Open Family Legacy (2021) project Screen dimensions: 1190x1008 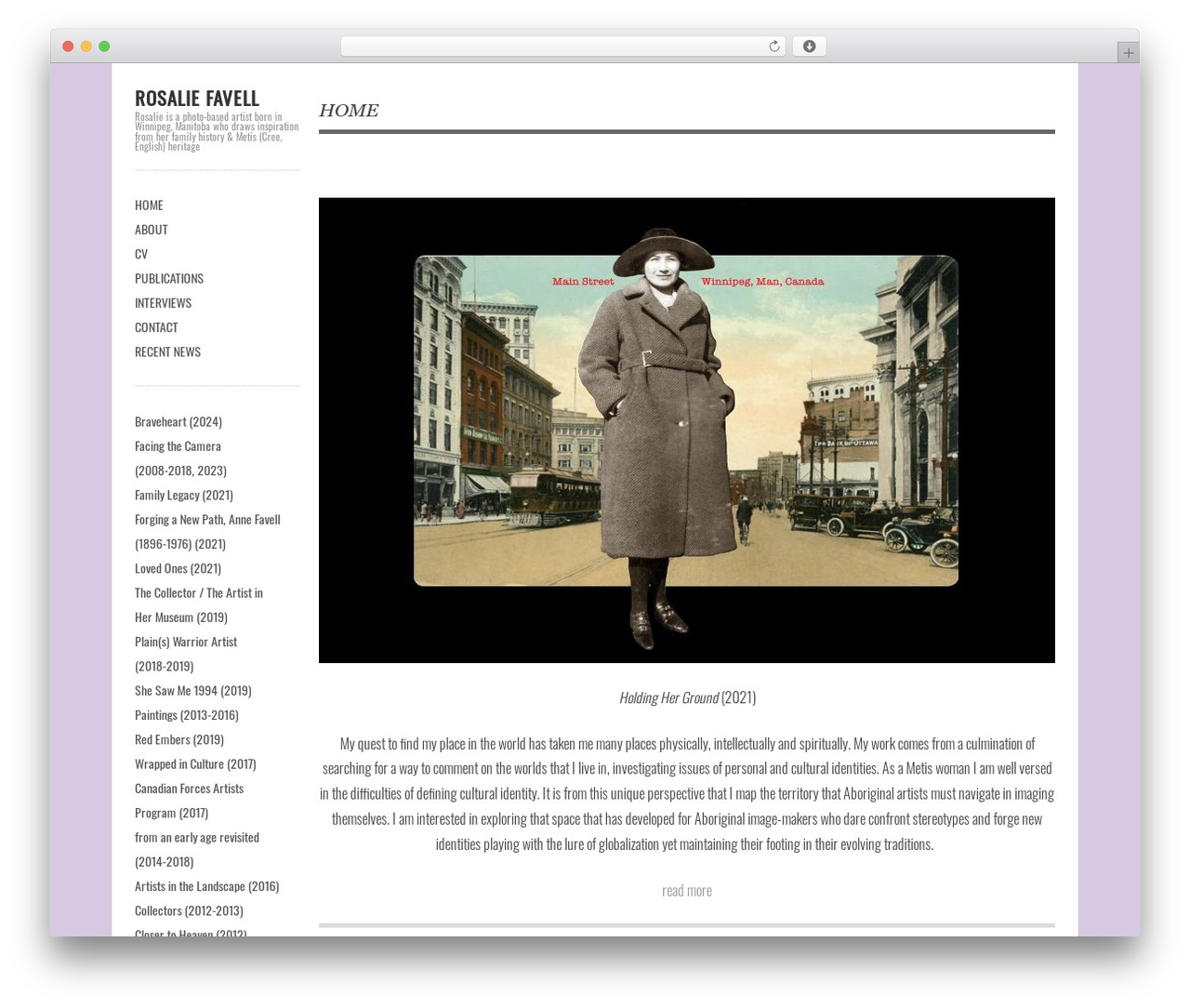tap(184, 495)
